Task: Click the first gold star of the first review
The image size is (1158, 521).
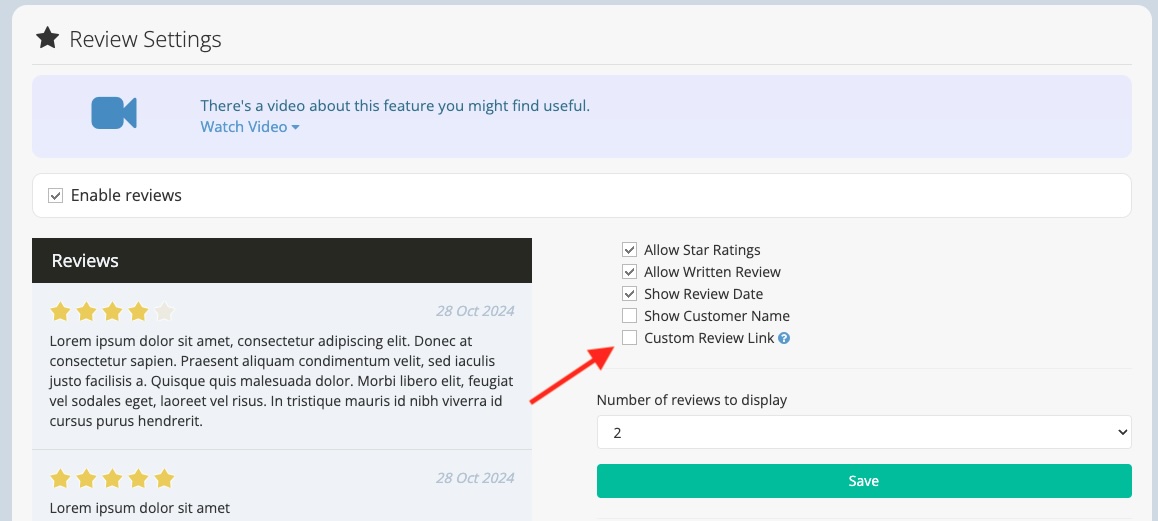Action: tap(60, 312)
